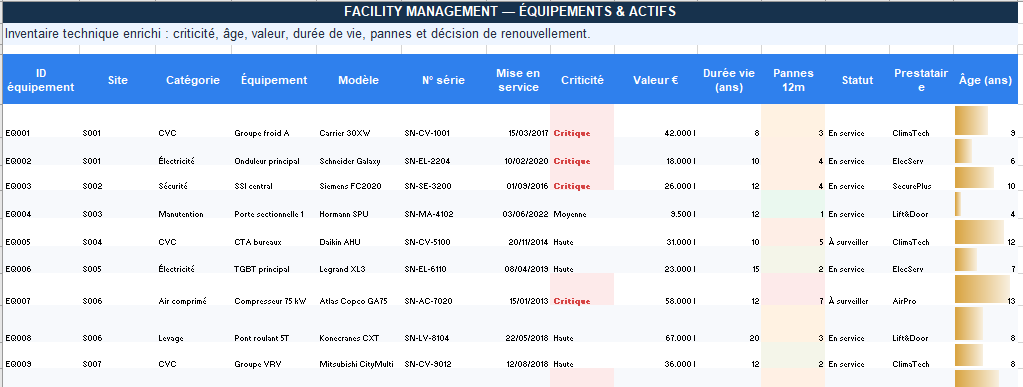The height and width of the screenshot is (387, 1023).
Task: Select the 'Criticité' header cell
Action: point(582,80)
